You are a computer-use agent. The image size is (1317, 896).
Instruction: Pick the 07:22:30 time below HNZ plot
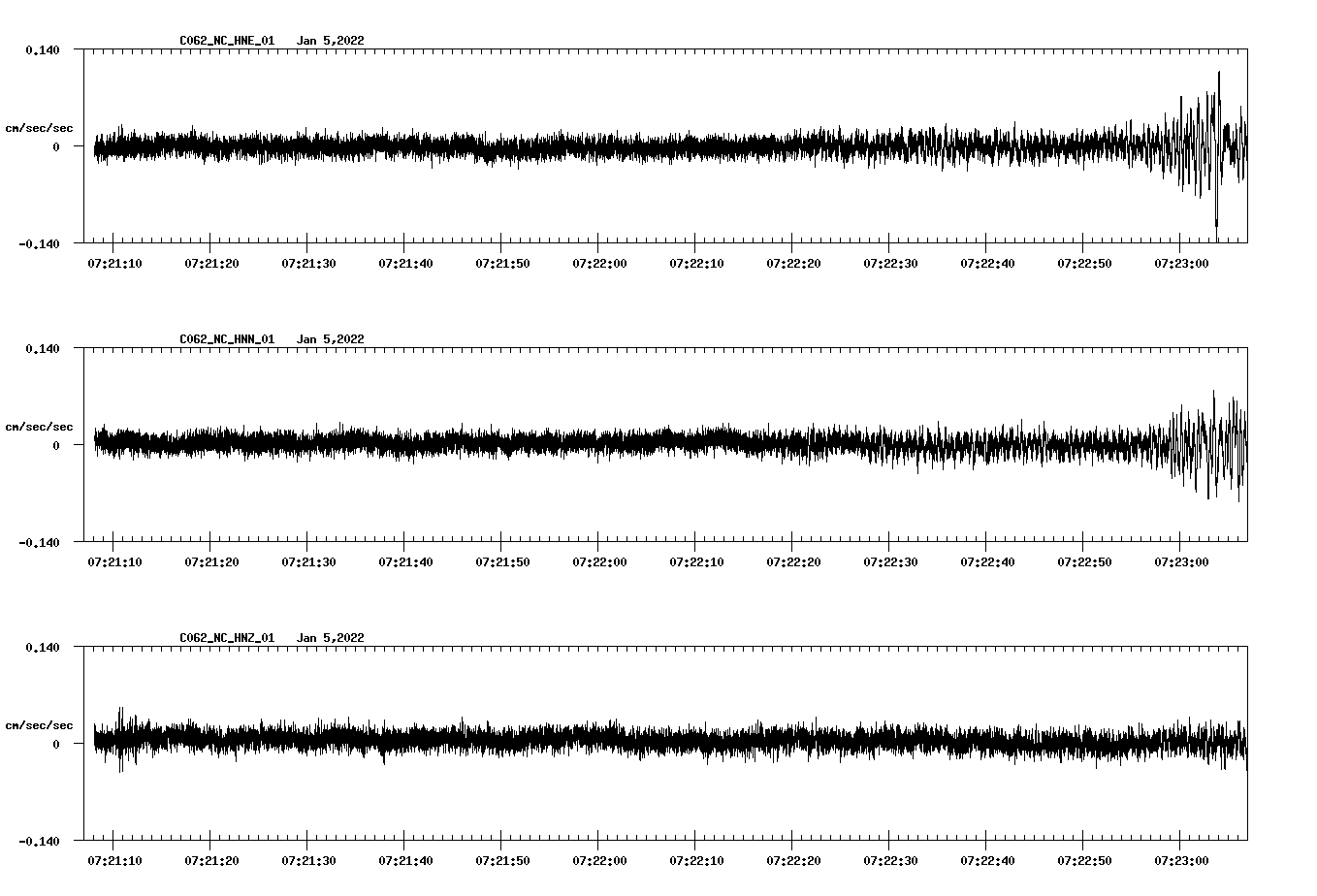(x=890, y=860)
